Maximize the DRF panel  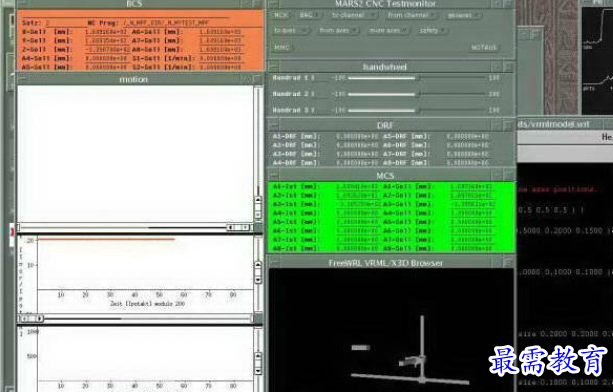click(509, 125)
